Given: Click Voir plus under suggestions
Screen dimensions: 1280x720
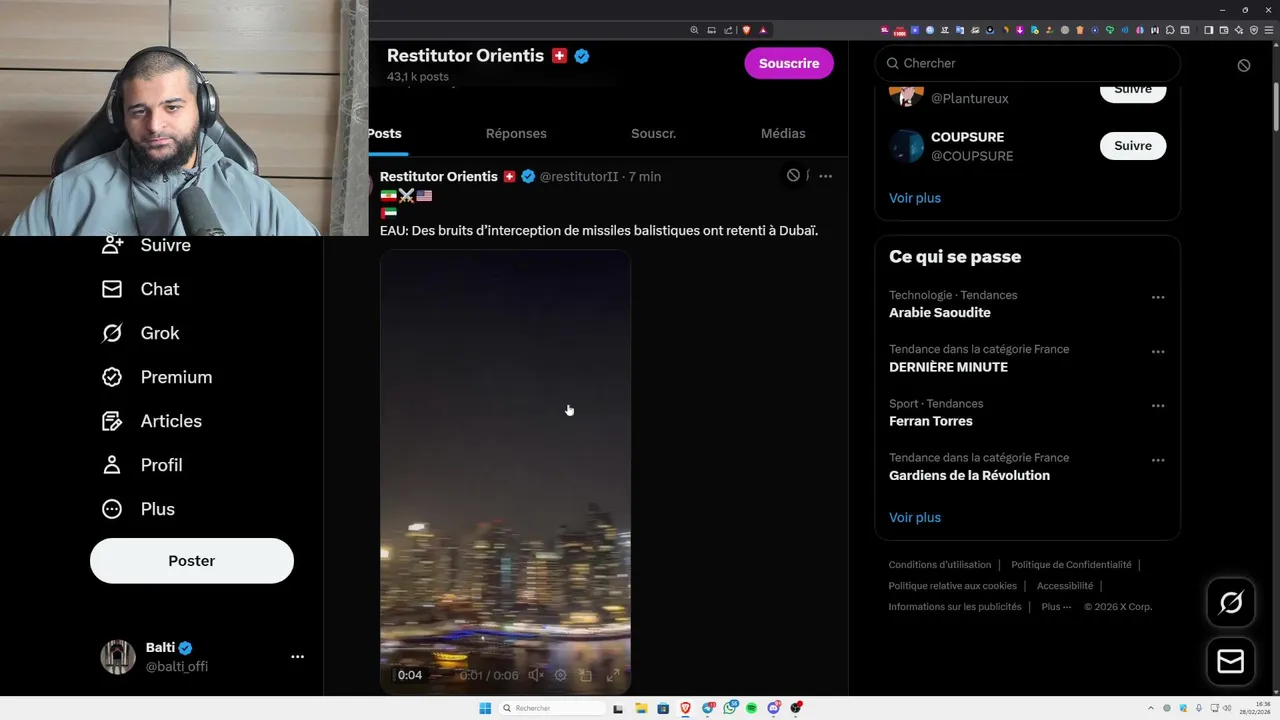Looking at the screenshot, I should click(x=915, y=198).
